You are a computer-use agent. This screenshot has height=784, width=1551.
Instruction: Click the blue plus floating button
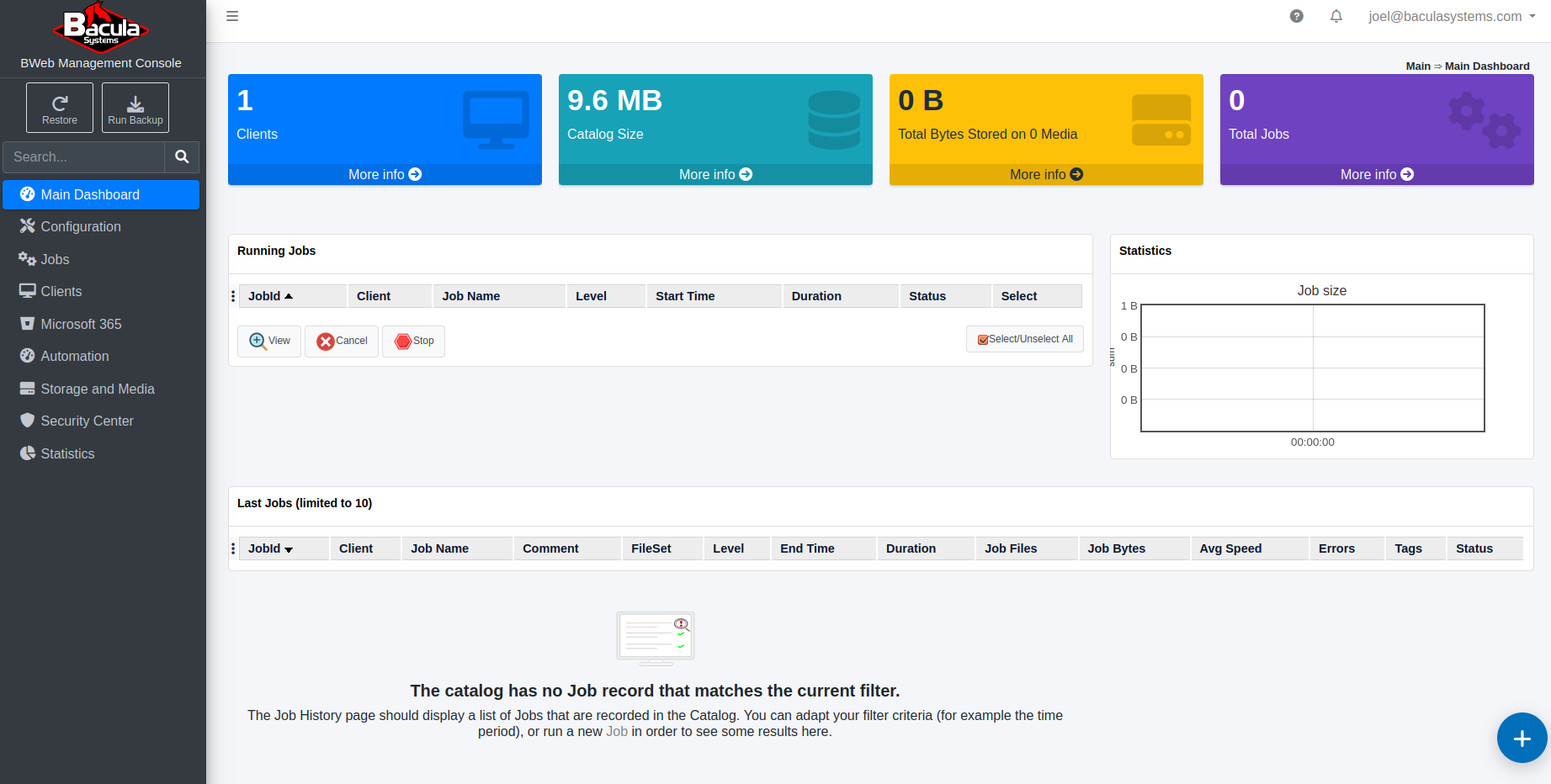pos(1522,738)
